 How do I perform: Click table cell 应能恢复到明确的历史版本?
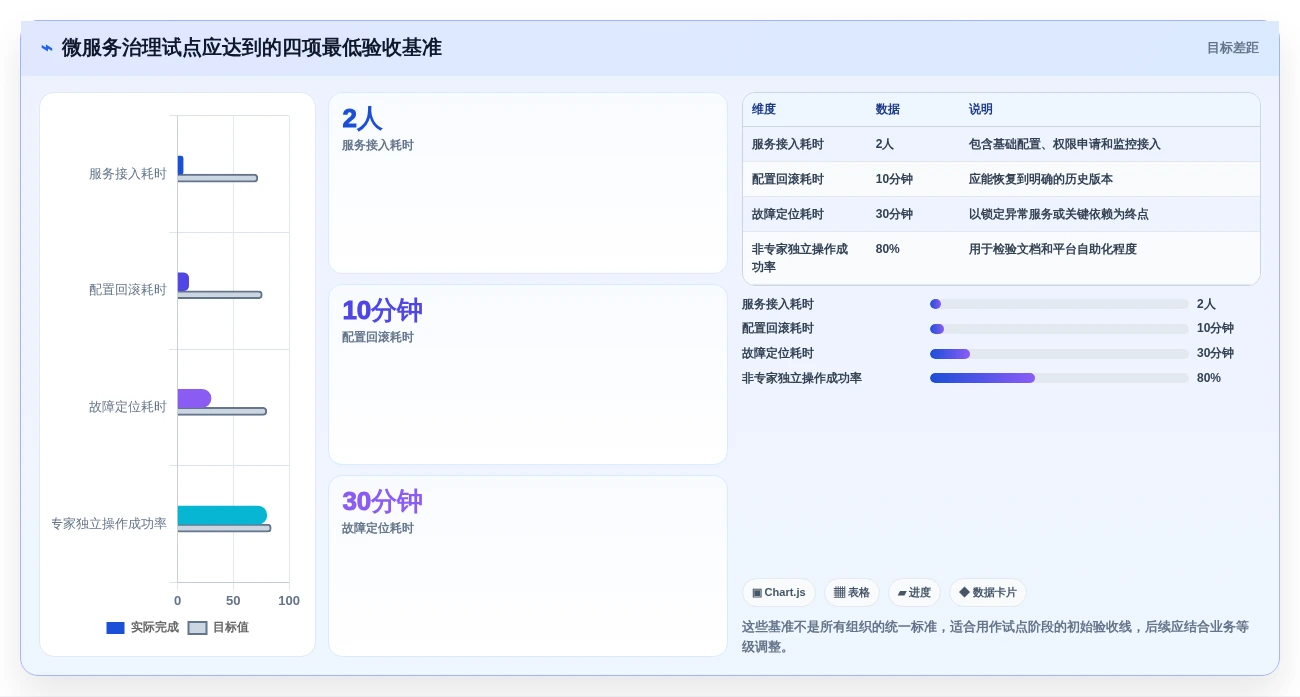point(1040,179)
